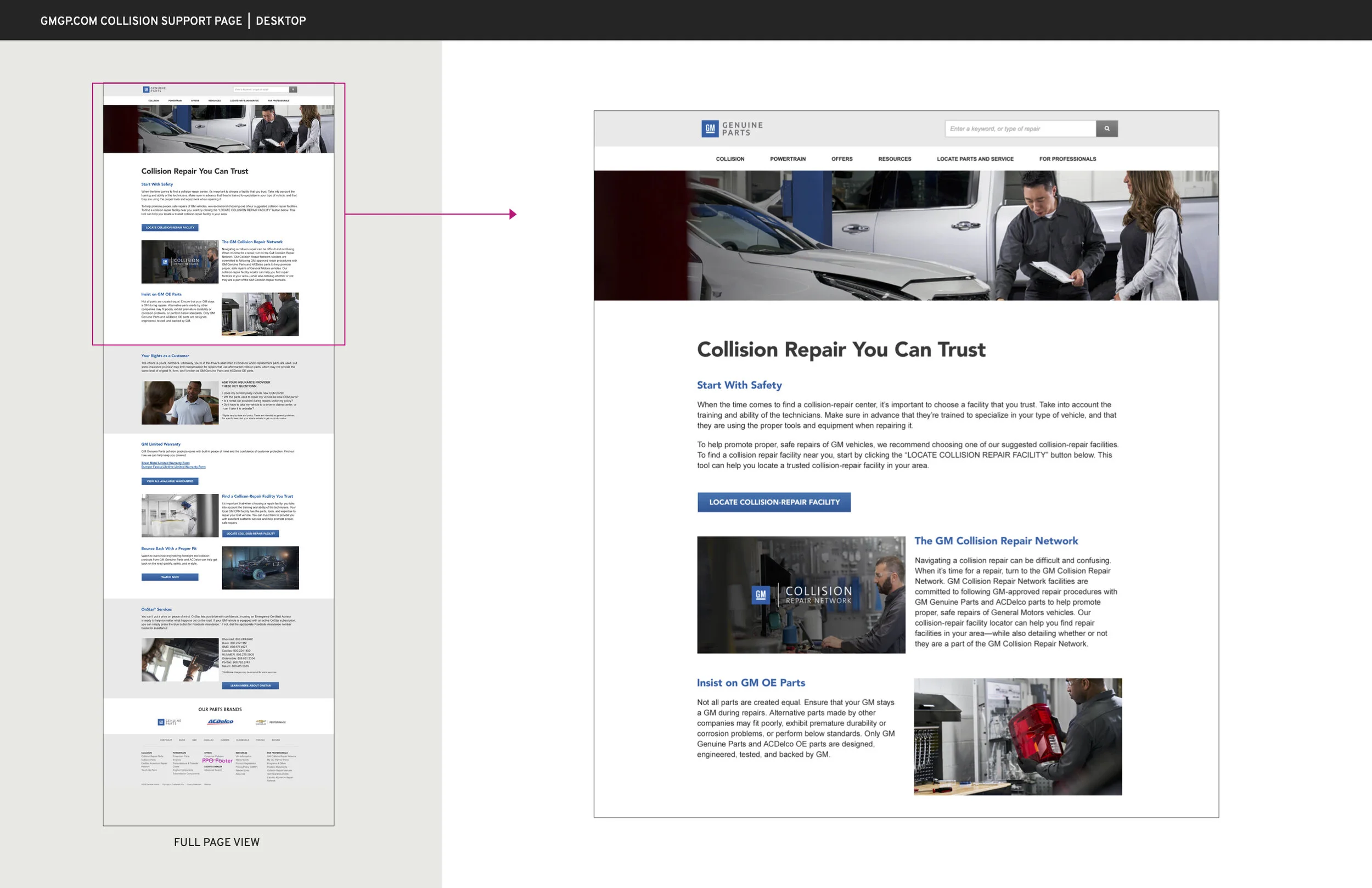The image size is (1372, 888).
Task: Click the enlarged 'Start With Safety' heading
Action: (x=739, y=385)
